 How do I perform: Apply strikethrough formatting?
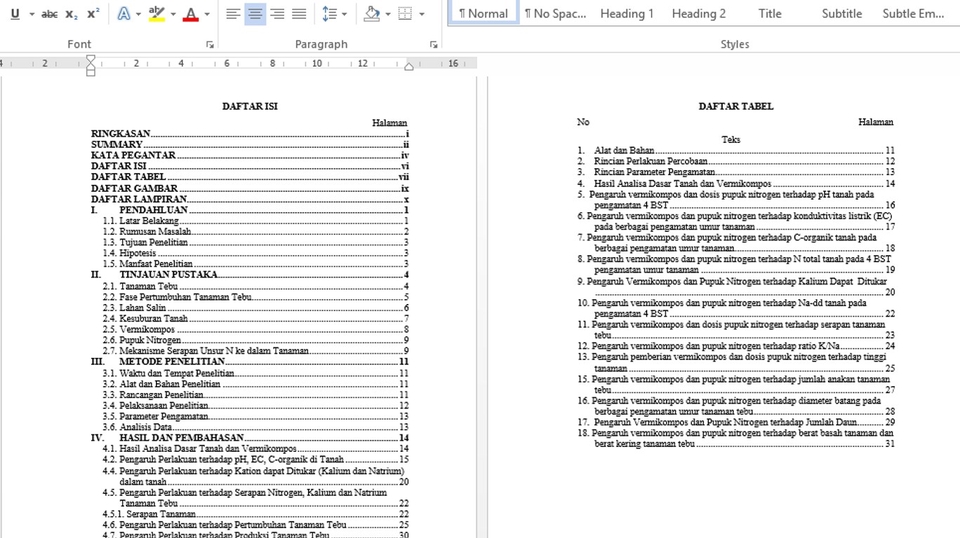pyautogui.click(x=50, y=13)
